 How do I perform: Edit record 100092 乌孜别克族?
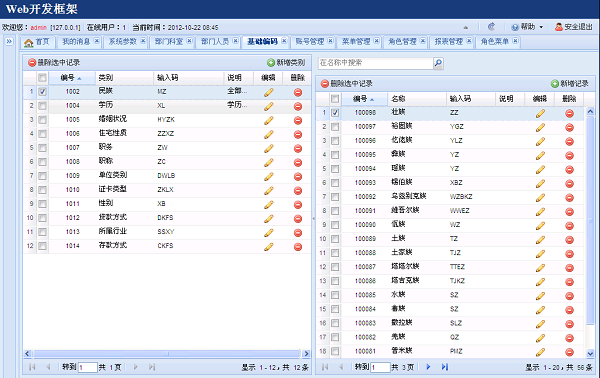pos(540,197)
